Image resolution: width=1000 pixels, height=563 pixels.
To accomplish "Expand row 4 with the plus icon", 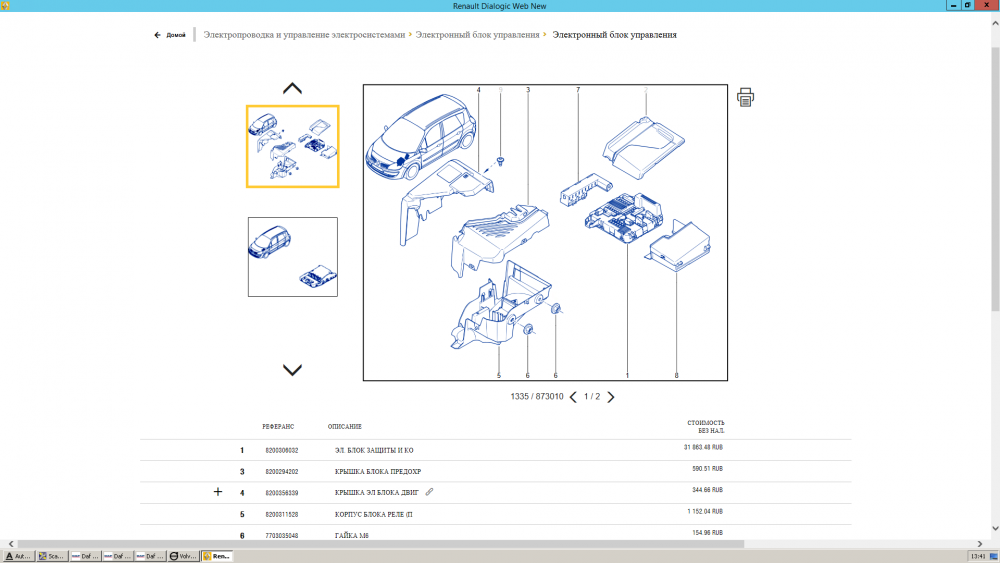I will click(217, 492).
